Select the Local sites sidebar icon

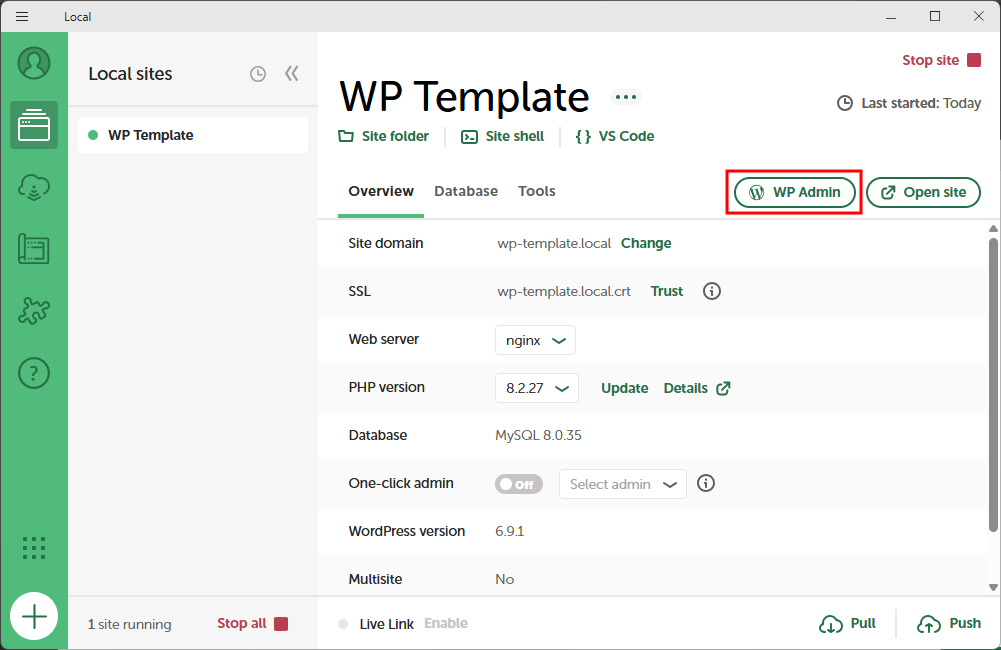coord(34,125)
